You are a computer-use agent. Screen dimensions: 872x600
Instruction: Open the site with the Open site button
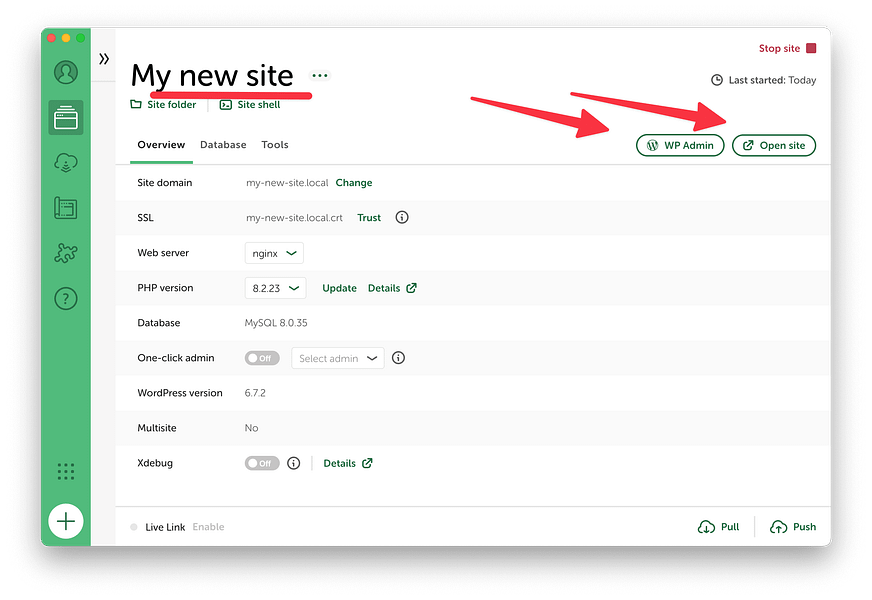774,145
